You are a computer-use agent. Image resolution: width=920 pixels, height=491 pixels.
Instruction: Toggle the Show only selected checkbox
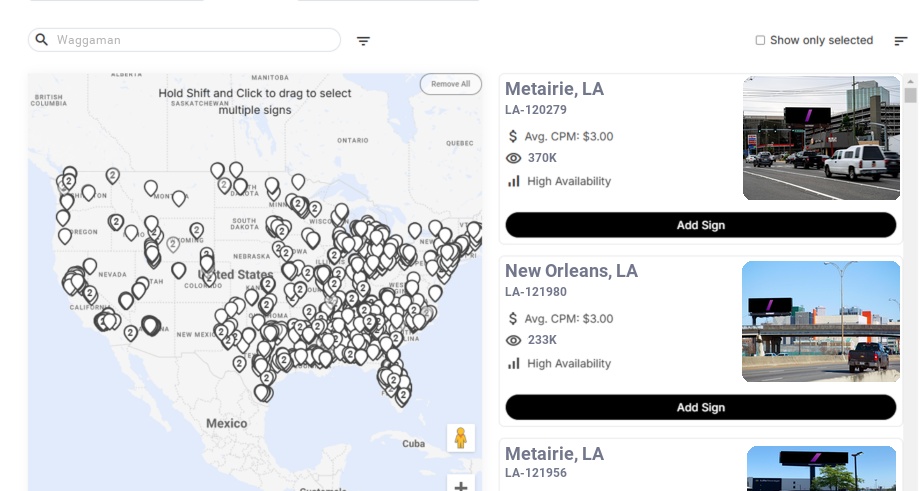[760, 41]
